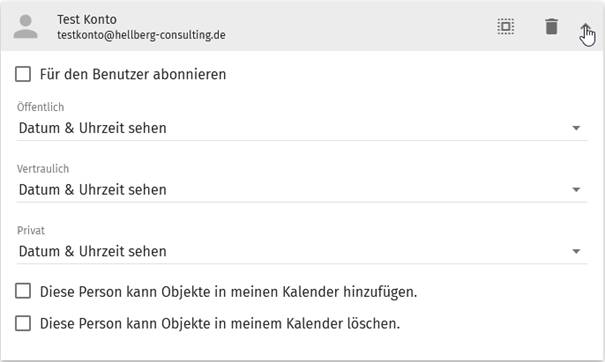Image resolution: width=605 pixels, height=362 pixels.
Task: Click the 'Für den Benutzer abonnieren' label text
Action: 133,74
